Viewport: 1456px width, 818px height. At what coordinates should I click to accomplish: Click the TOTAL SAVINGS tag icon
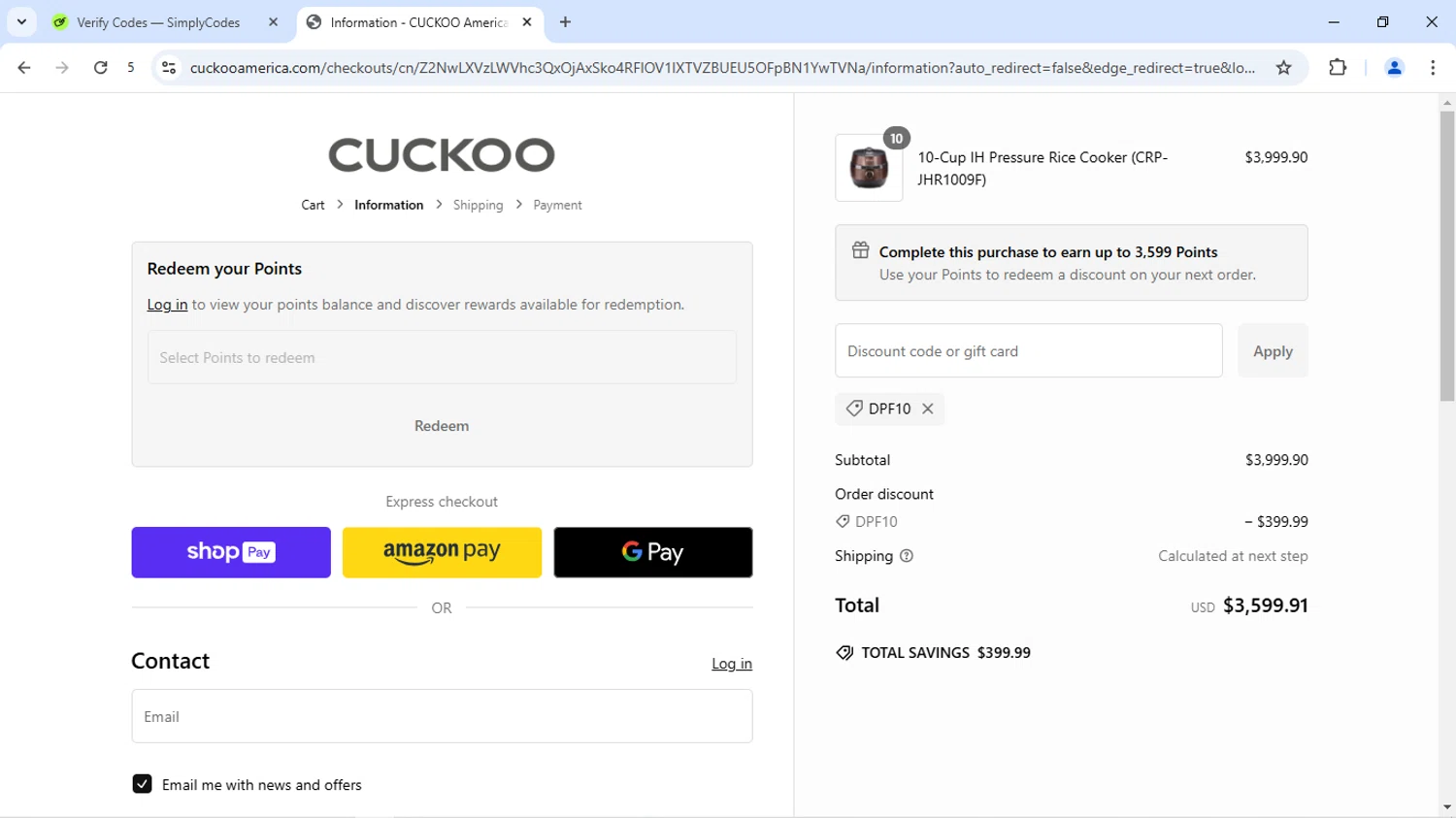(x=844, y=653)
